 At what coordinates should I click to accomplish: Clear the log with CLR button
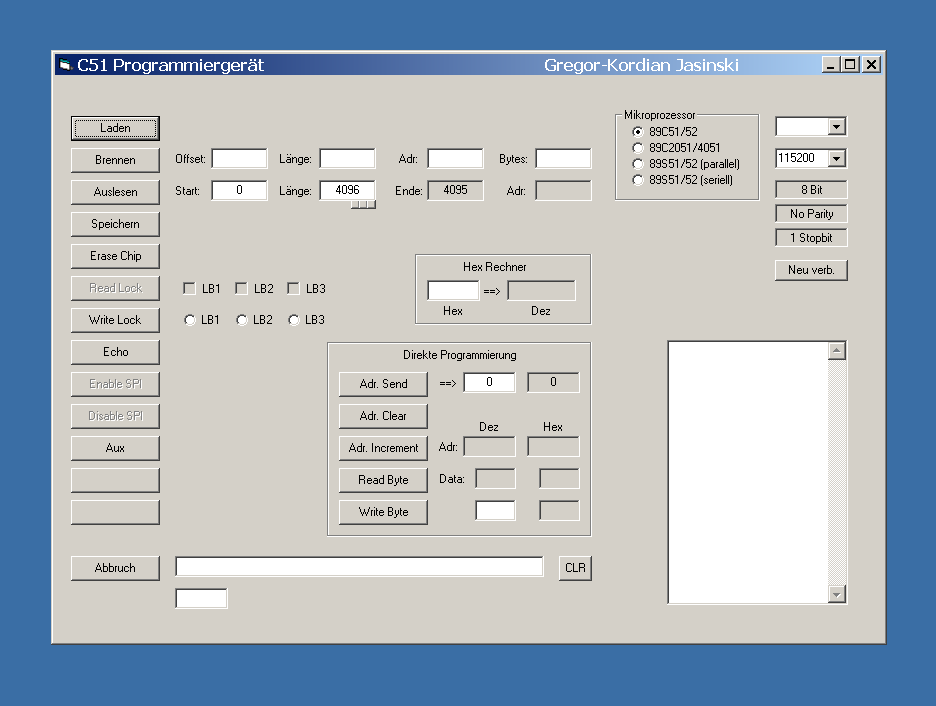coord(575,568)
